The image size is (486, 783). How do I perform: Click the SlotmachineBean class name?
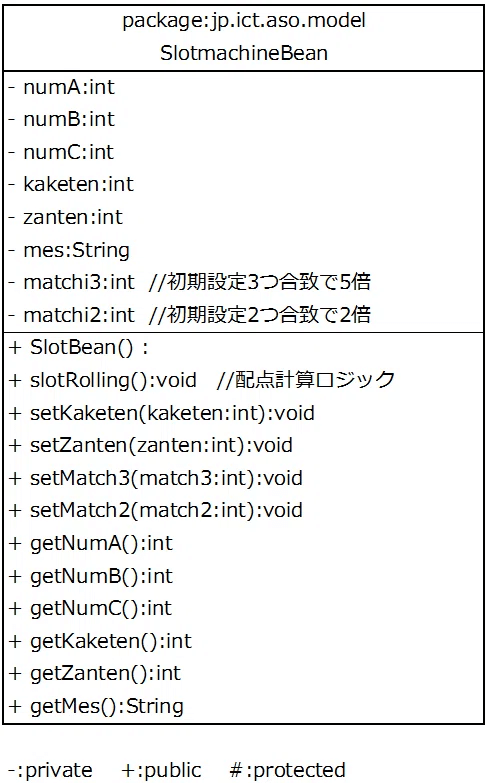click(244, 53)
